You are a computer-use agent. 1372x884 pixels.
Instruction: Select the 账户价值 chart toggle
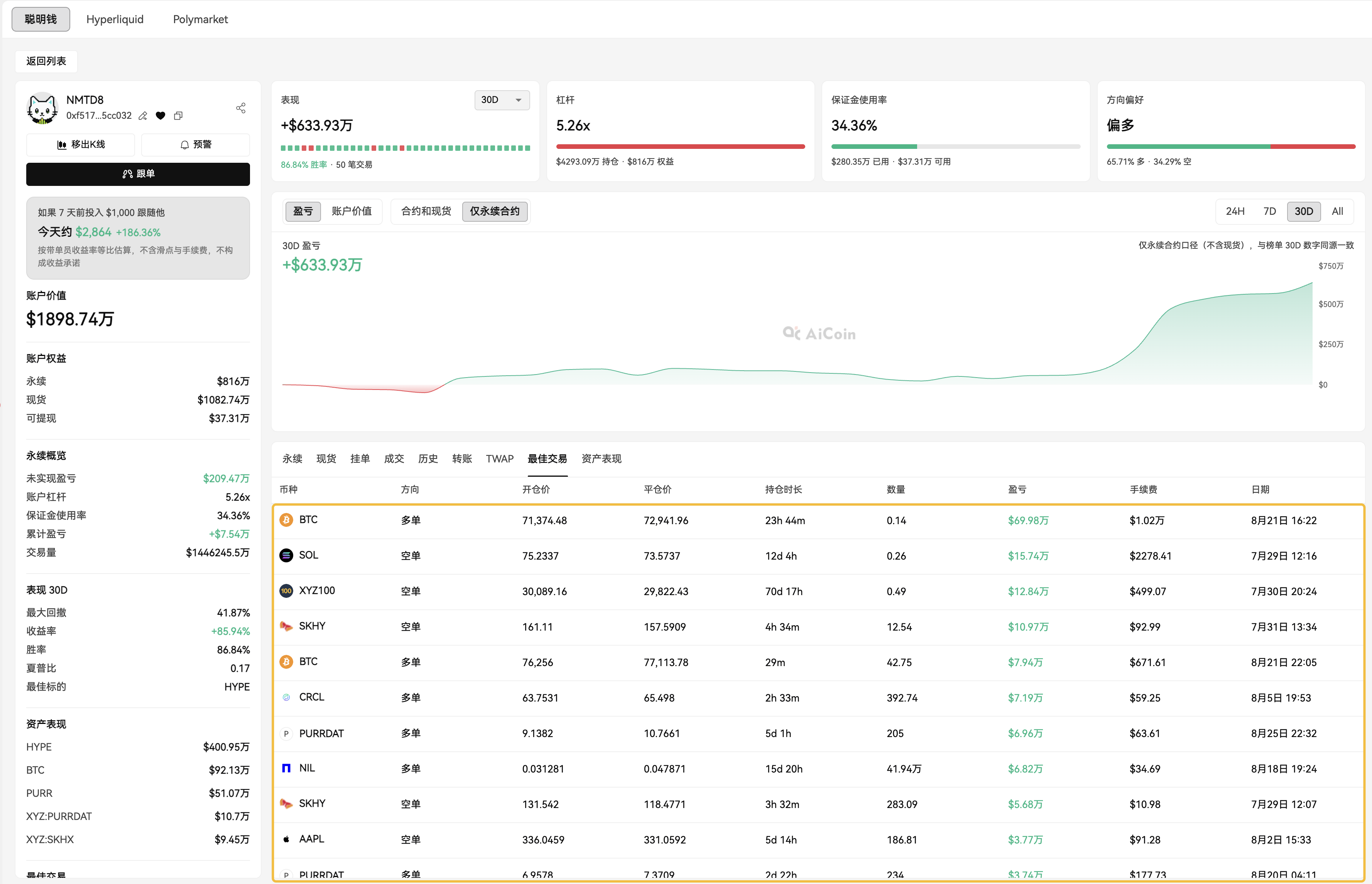click(x=351, y=211)
